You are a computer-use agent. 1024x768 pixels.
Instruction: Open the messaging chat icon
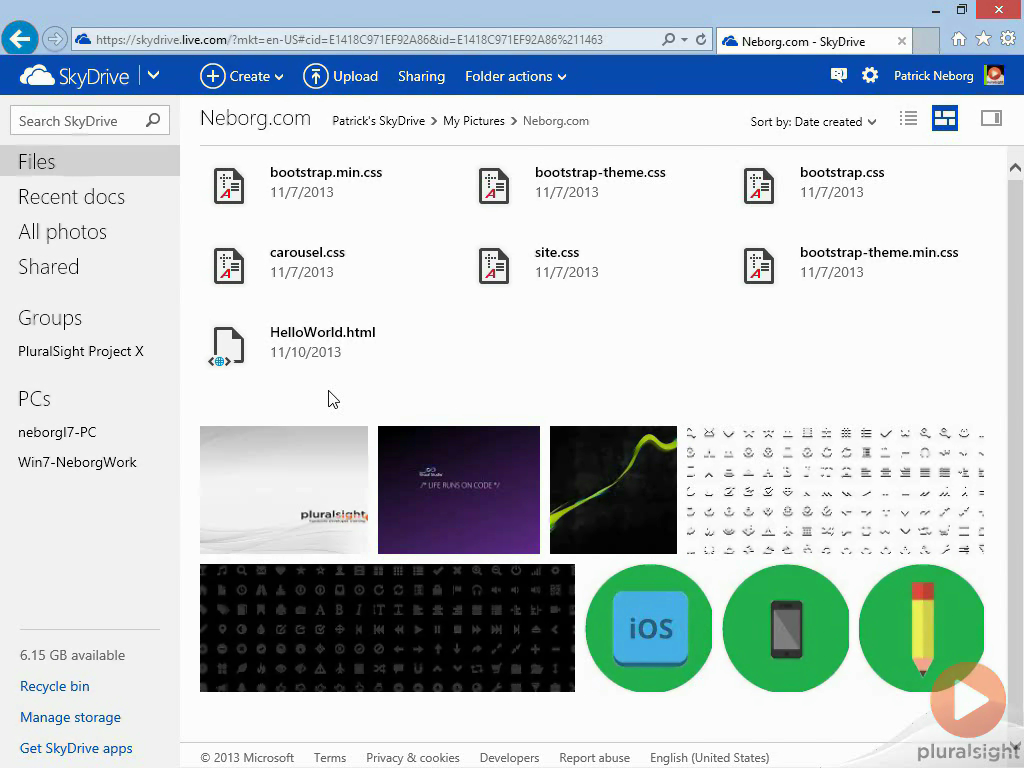[x=839, y=76]
